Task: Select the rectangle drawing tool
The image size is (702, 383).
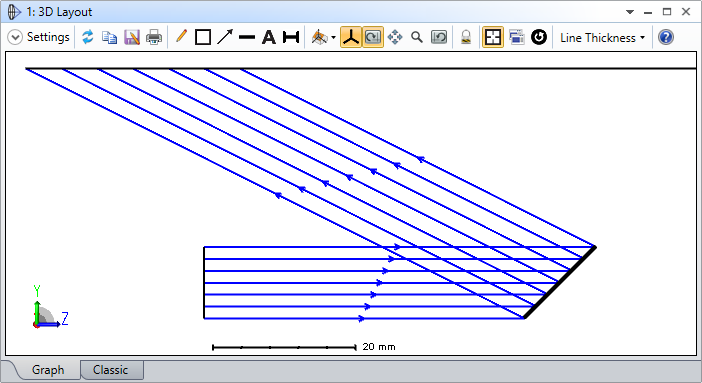Action: point(203,37)
